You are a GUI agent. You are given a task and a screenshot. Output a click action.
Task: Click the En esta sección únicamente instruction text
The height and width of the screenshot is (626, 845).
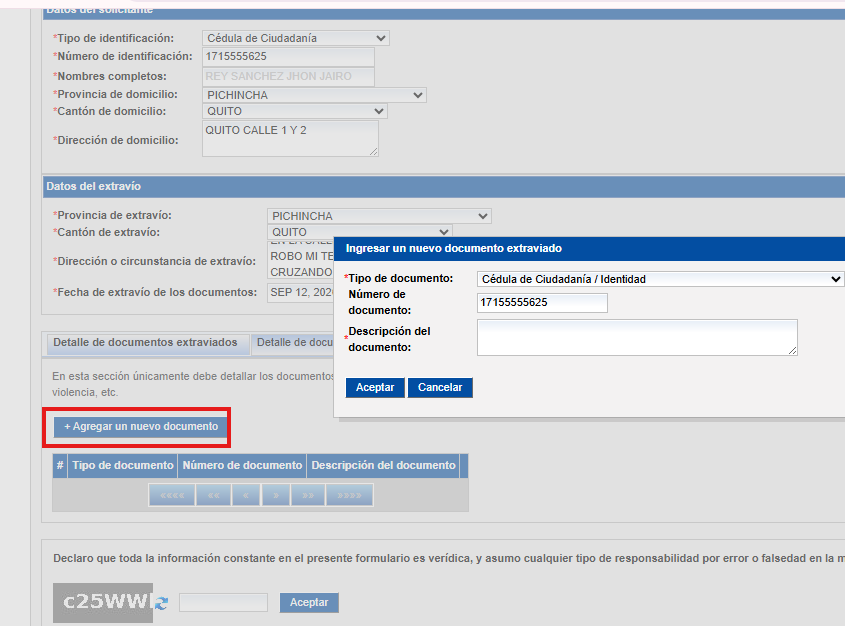click(x=193, y=377)
